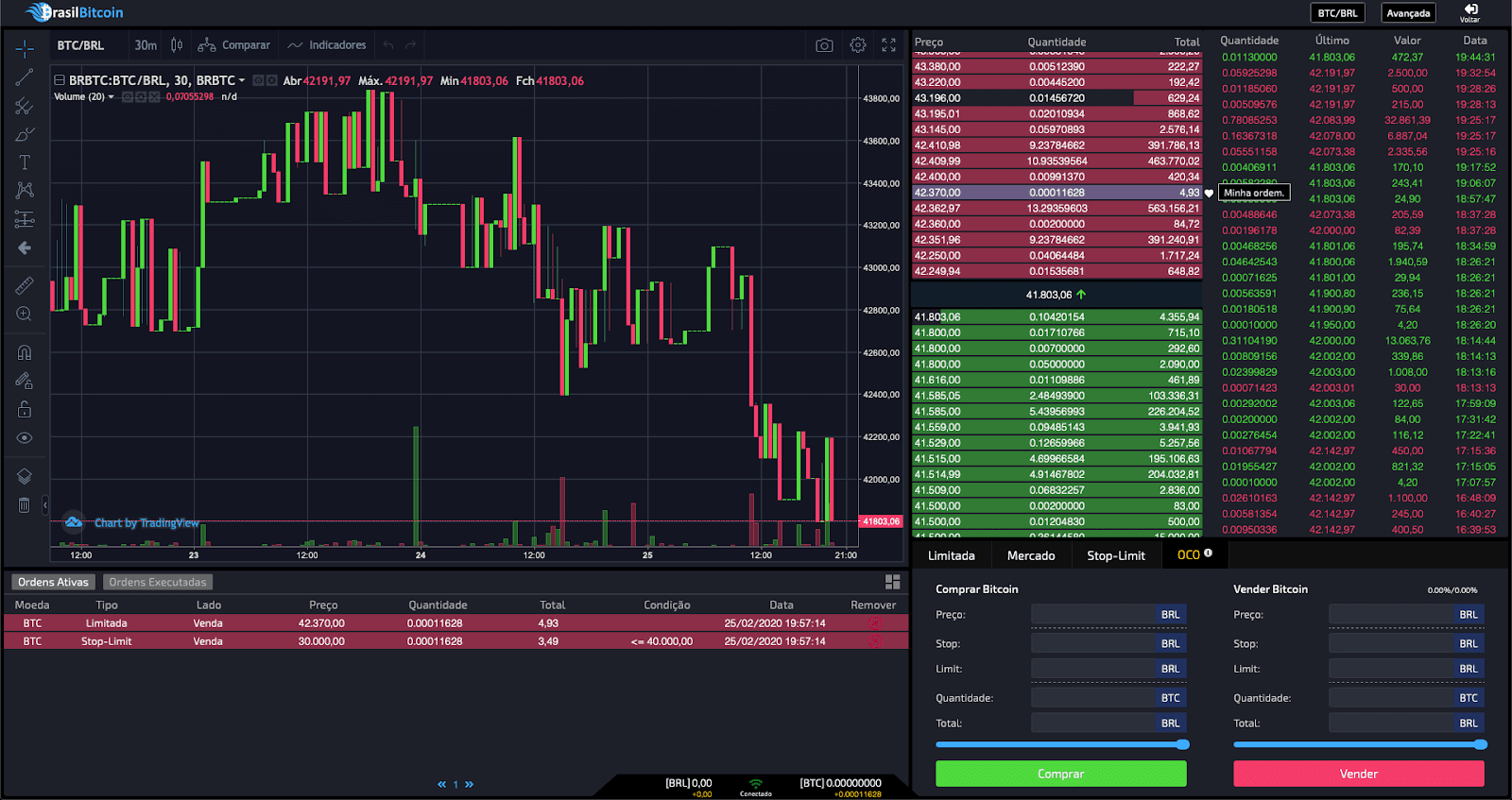Toggle hide all drawings eye icon
The height and width of the screenshot is (800, 1512).
click(x=25, y=438)
